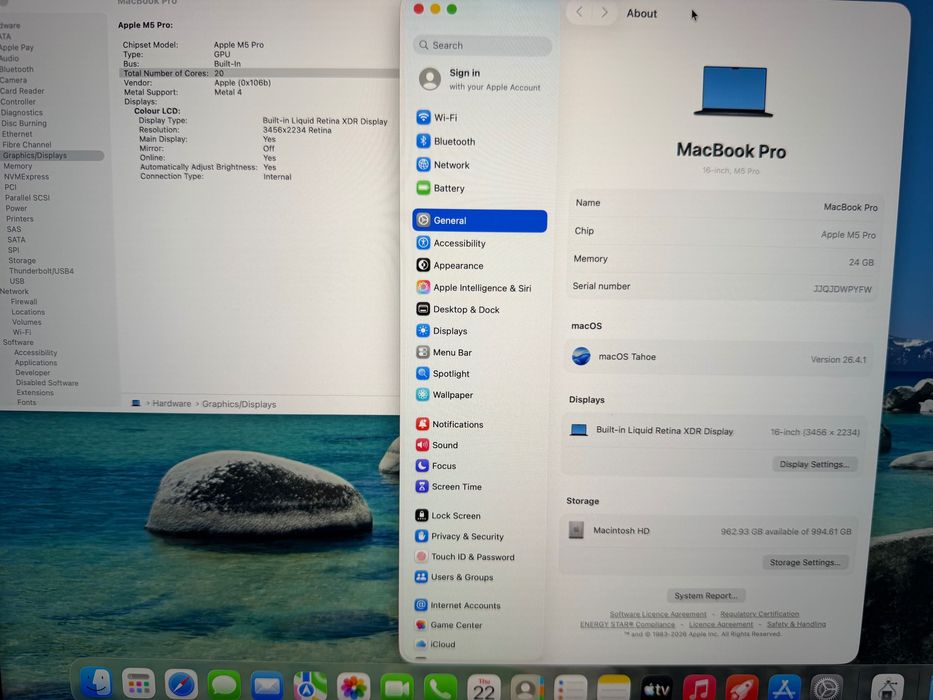This screenshot has height=700, width=933.
Task: Sign in with your Apple Account
Action: [x=480, y=79]
